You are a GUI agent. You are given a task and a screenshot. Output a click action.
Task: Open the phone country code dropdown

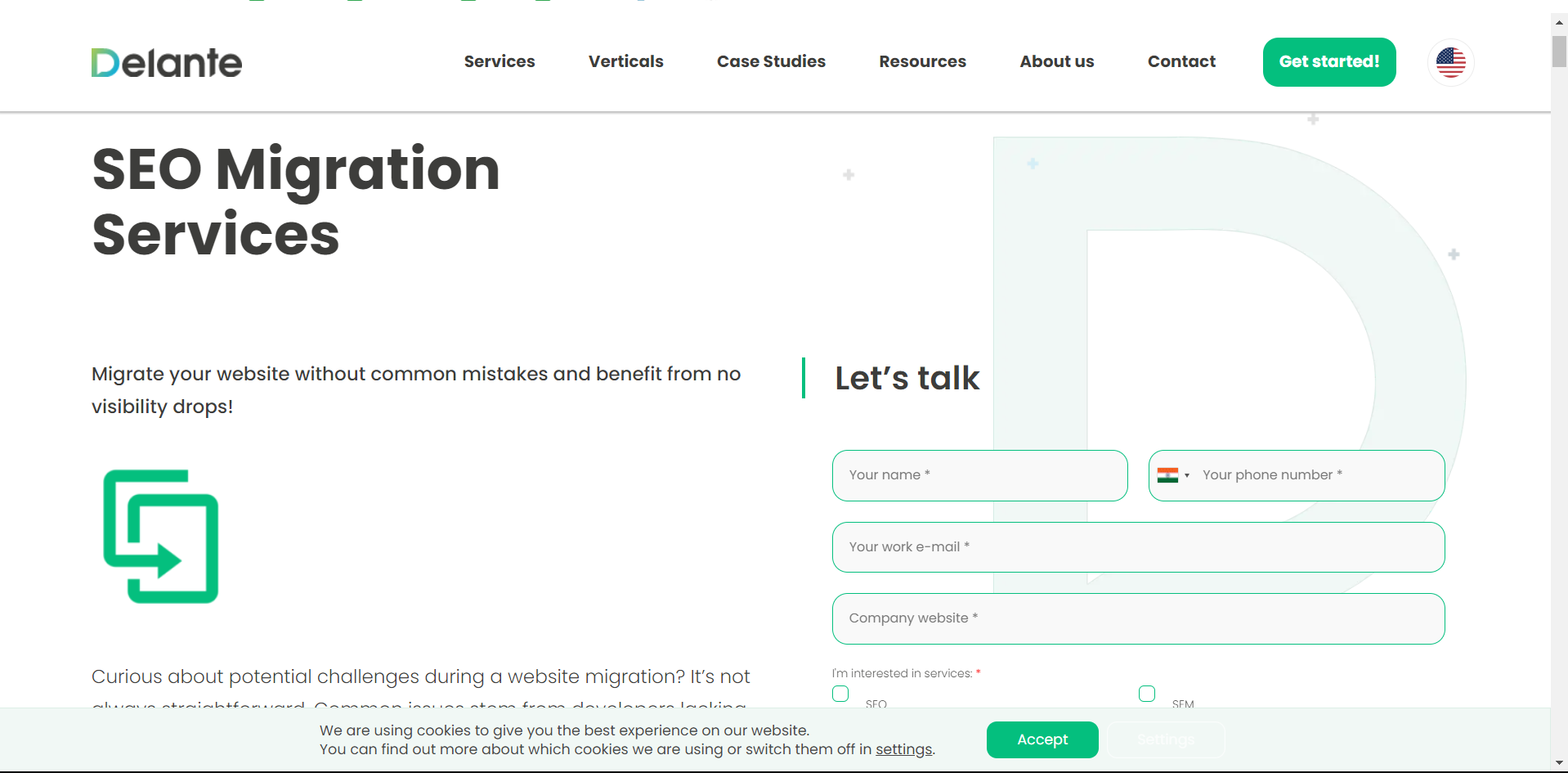tap(1185, 475)
